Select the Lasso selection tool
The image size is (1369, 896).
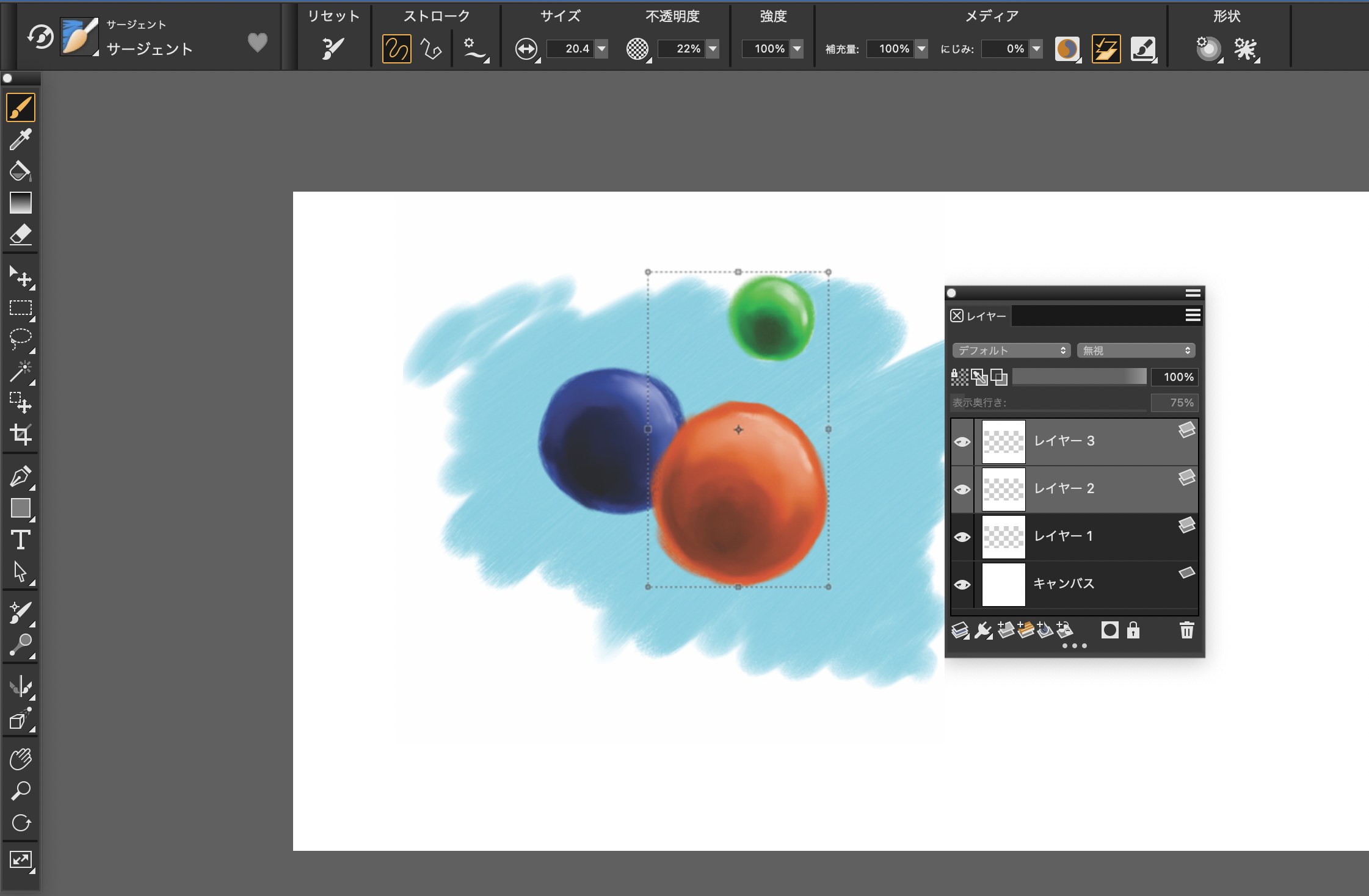point(20,339)
